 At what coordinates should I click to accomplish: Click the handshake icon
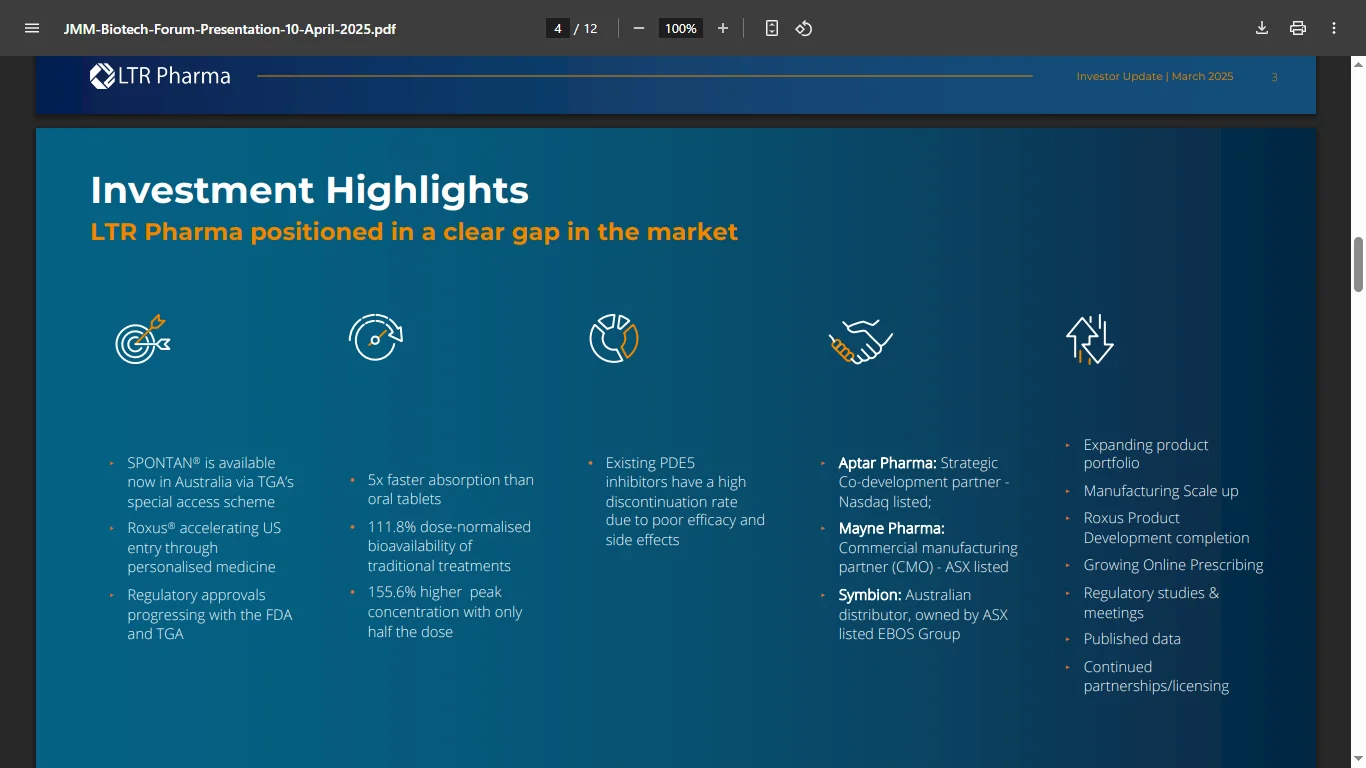pyautogui.click(x=860, y=340)
